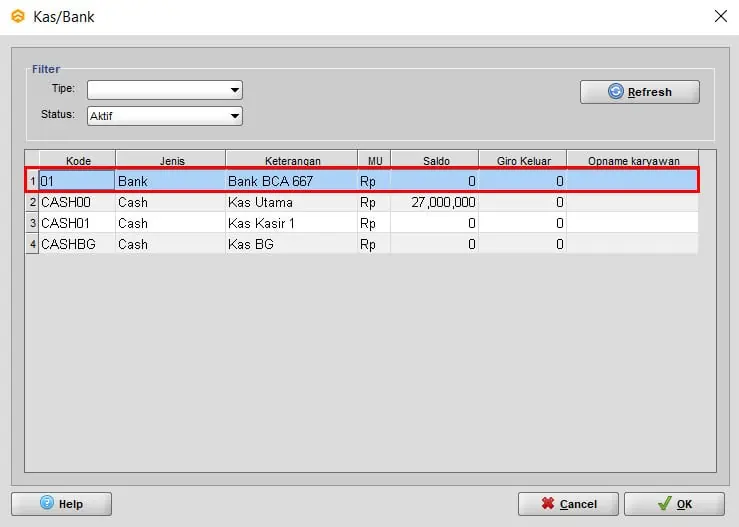Click the 27,000,000 saldo cell
This screenshot has height=527, width=739.
[435, 202]
